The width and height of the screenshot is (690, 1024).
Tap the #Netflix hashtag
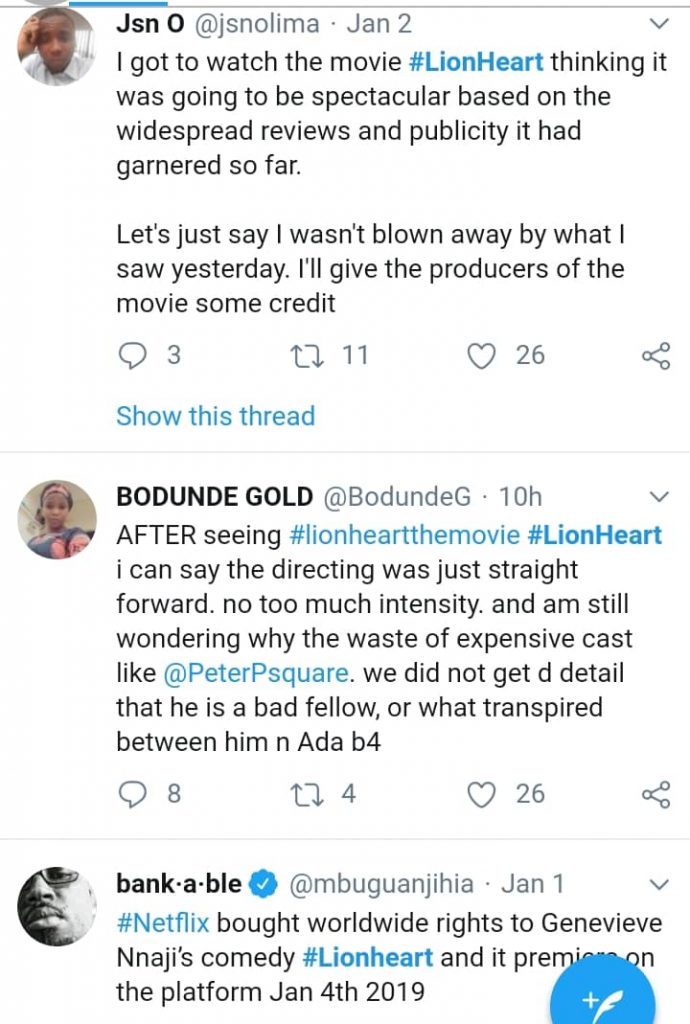(164, 922)
